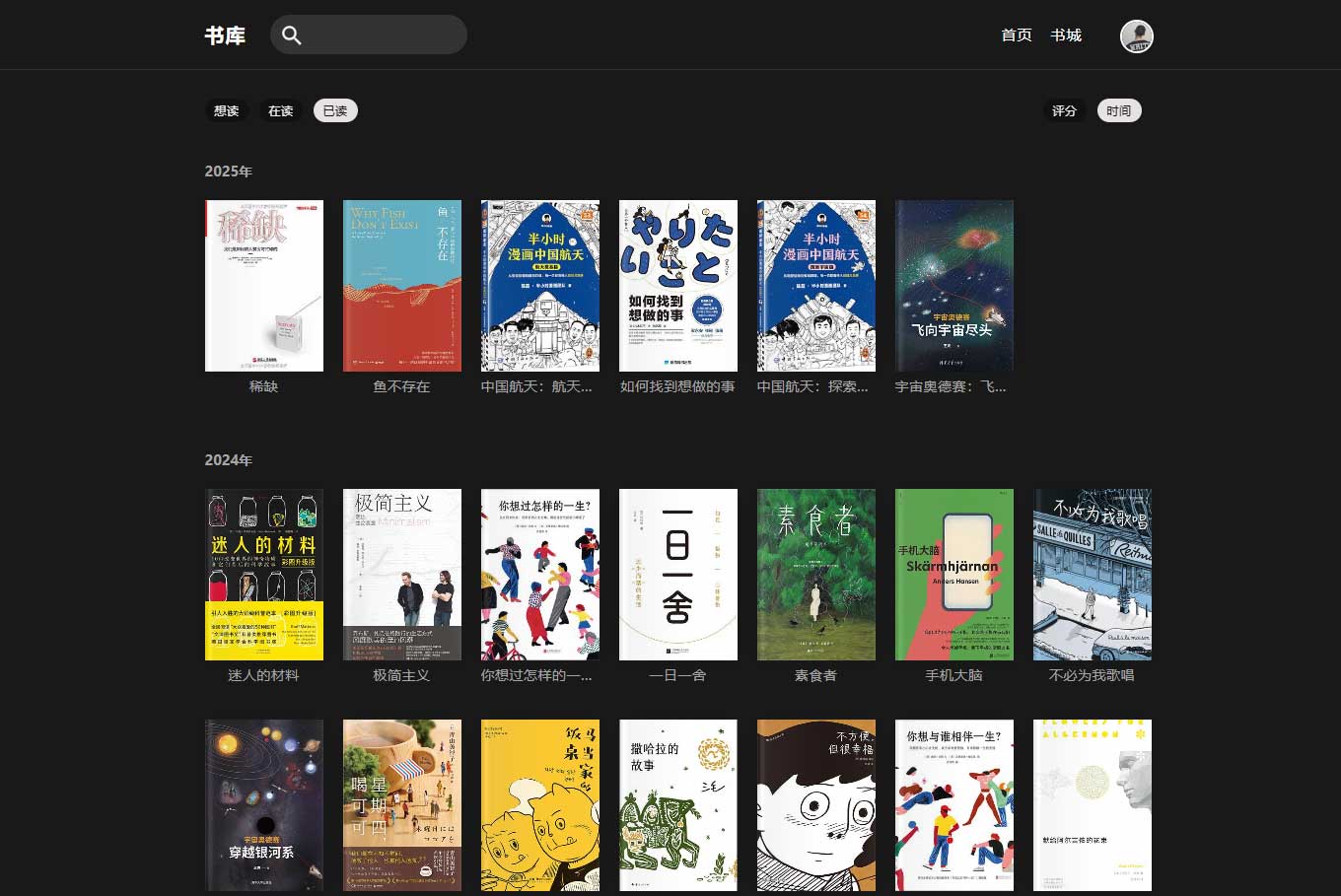The width and height of the screenshot is (1341, 896).
Task: Switch to the 在读 filter
Action: (281, 111)
